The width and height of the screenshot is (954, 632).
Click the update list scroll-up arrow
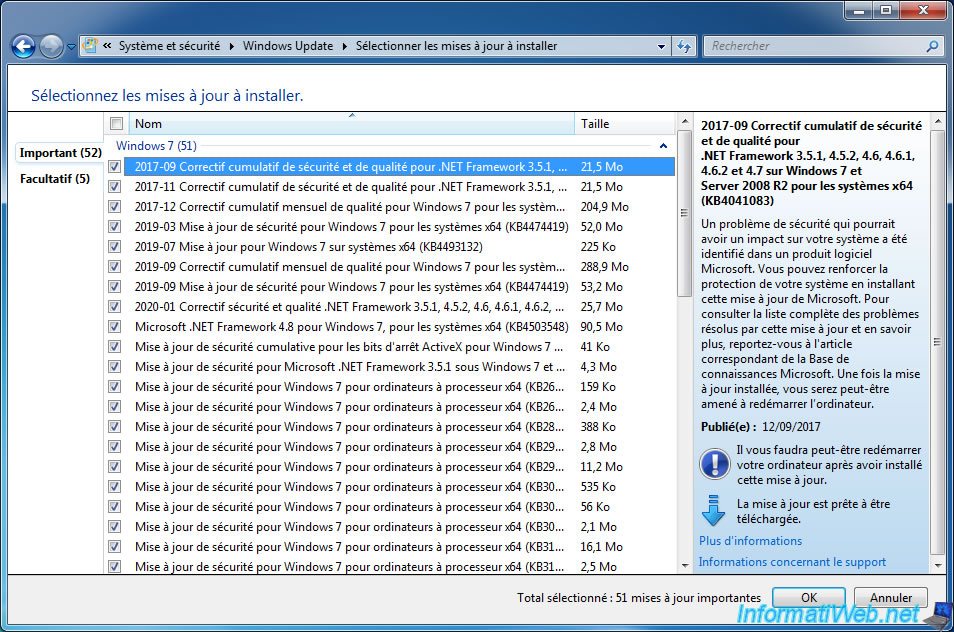pos(684,121)
